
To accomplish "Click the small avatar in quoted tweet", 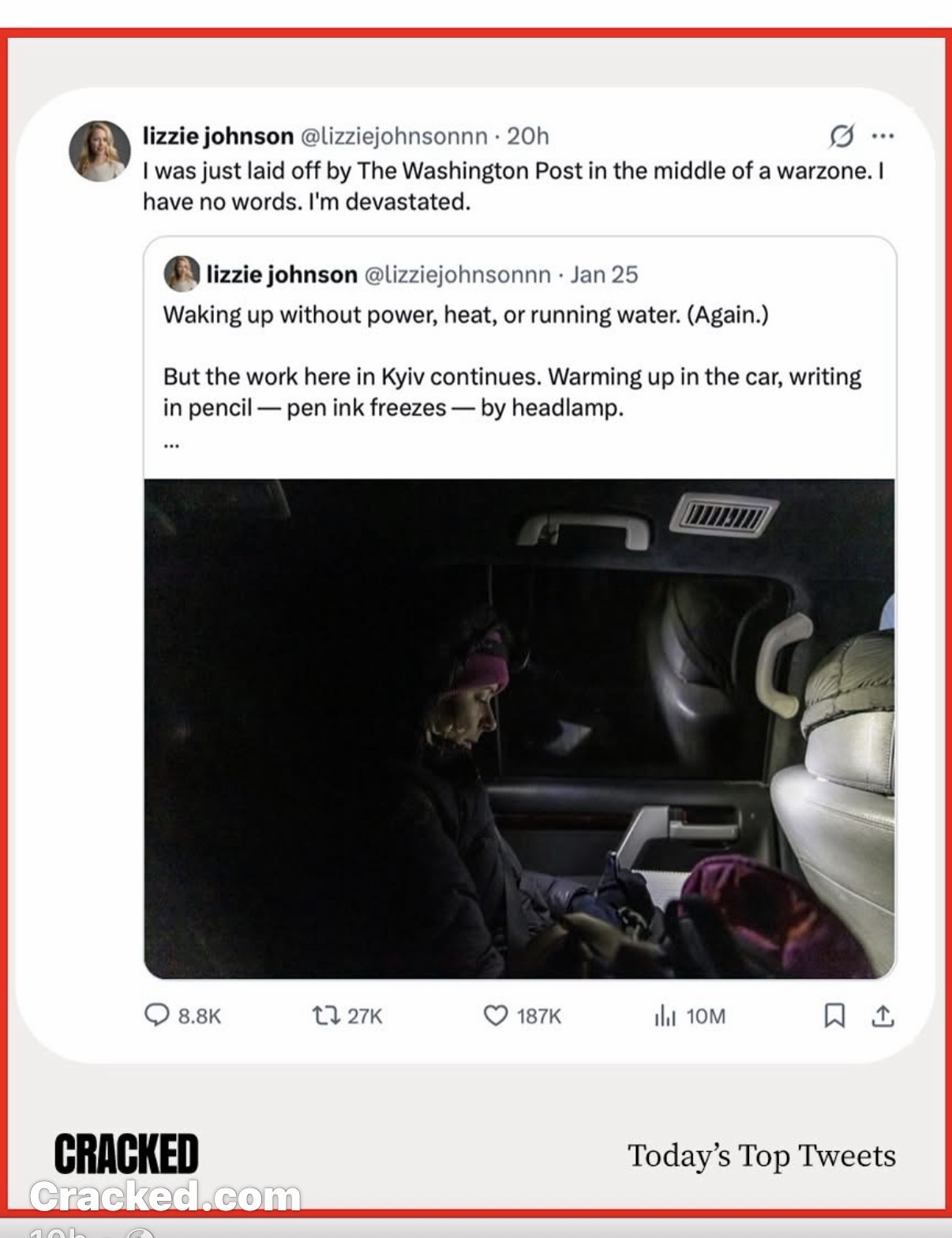I will tap(182, 274).
